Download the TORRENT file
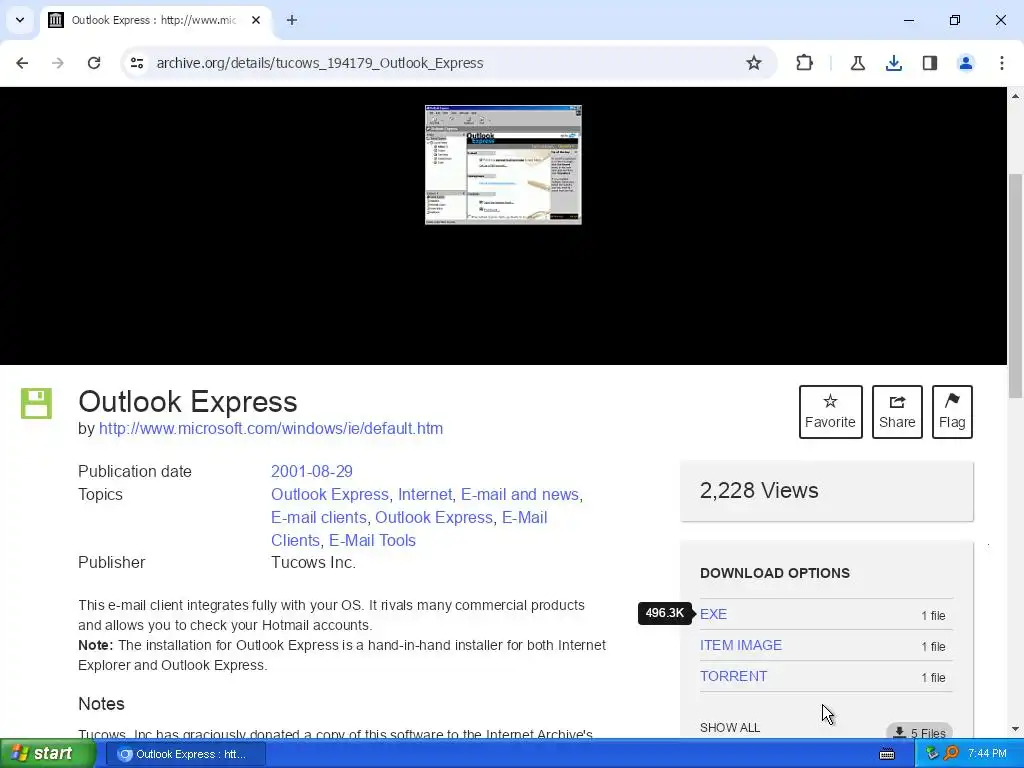The image size is (1024, 768). (733, 676)
